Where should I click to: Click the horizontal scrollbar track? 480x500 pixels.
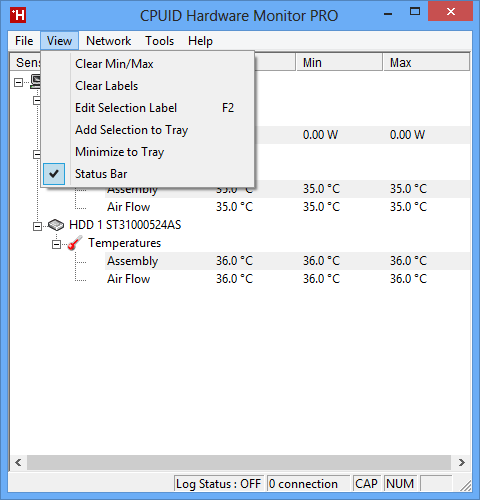(x=239, y=462)
